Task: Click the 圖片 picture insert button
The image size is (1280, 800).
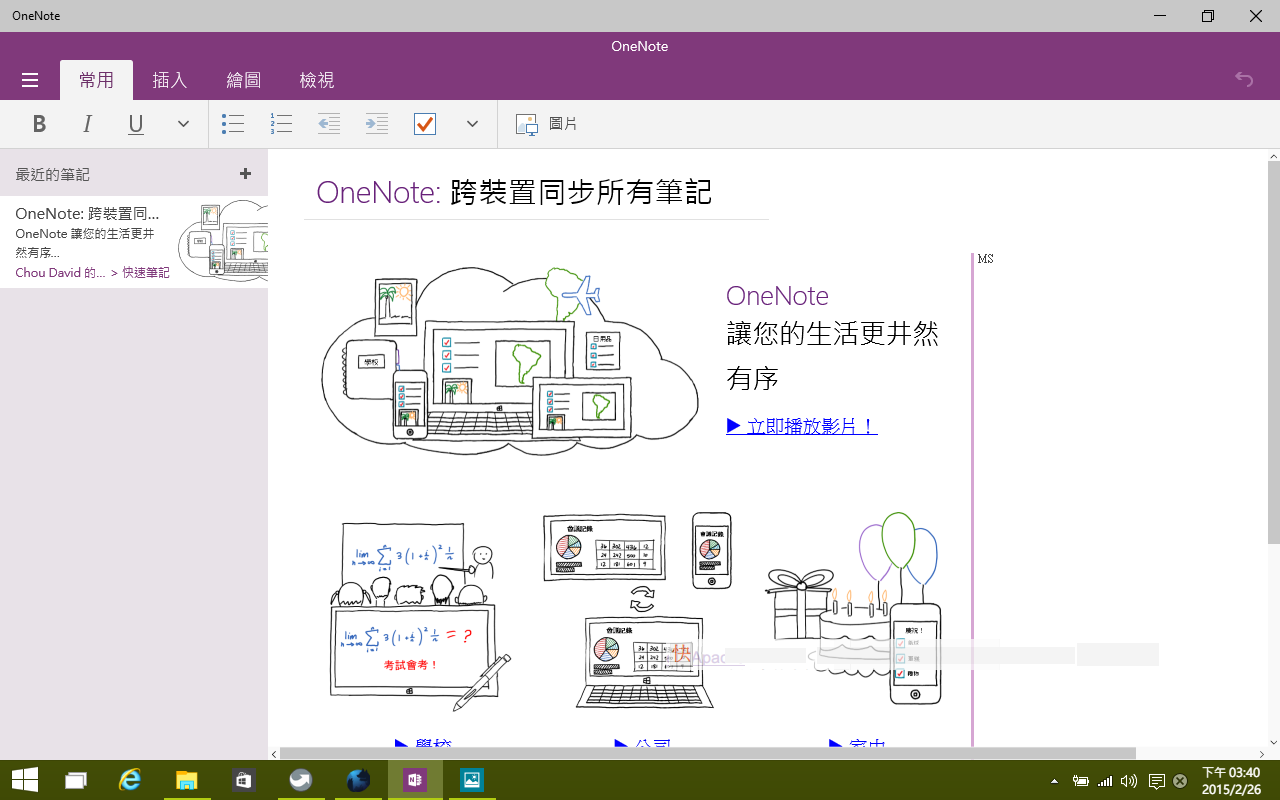Action: click(x=547, y=124)
